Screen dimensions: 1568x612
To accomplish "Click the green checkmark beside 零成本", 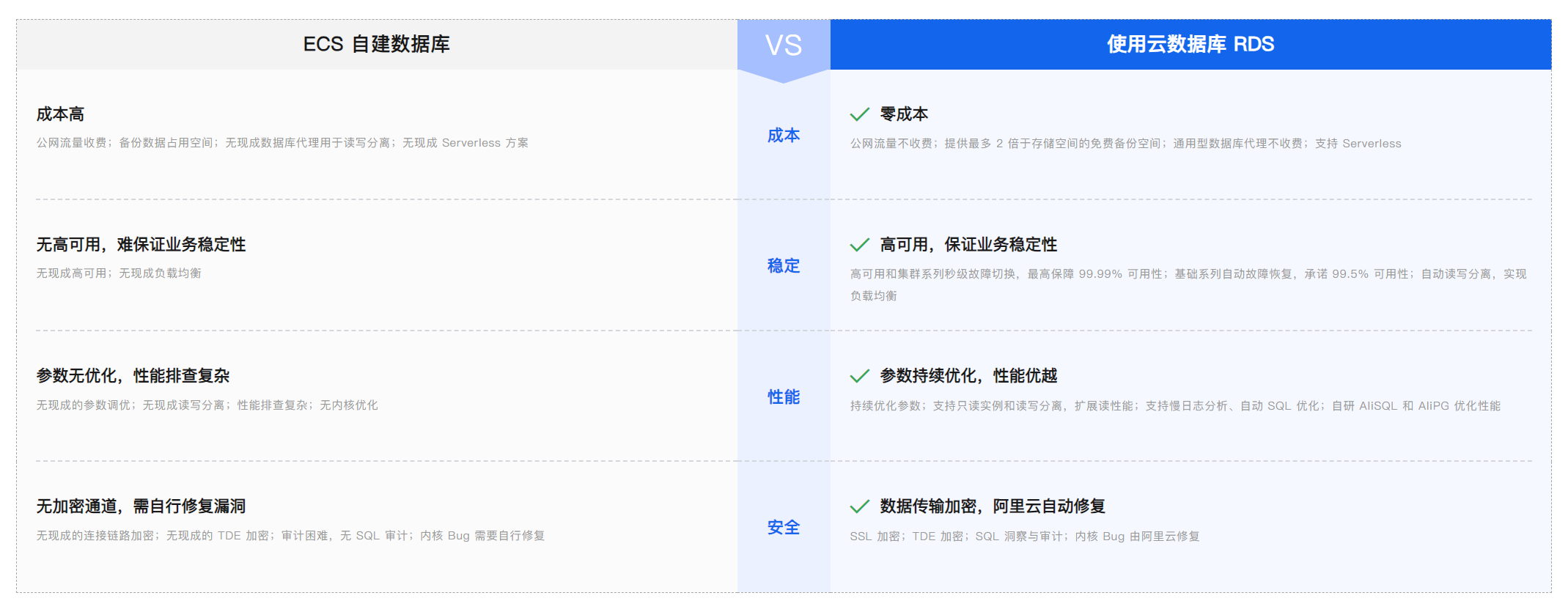I will pos(859,114).
